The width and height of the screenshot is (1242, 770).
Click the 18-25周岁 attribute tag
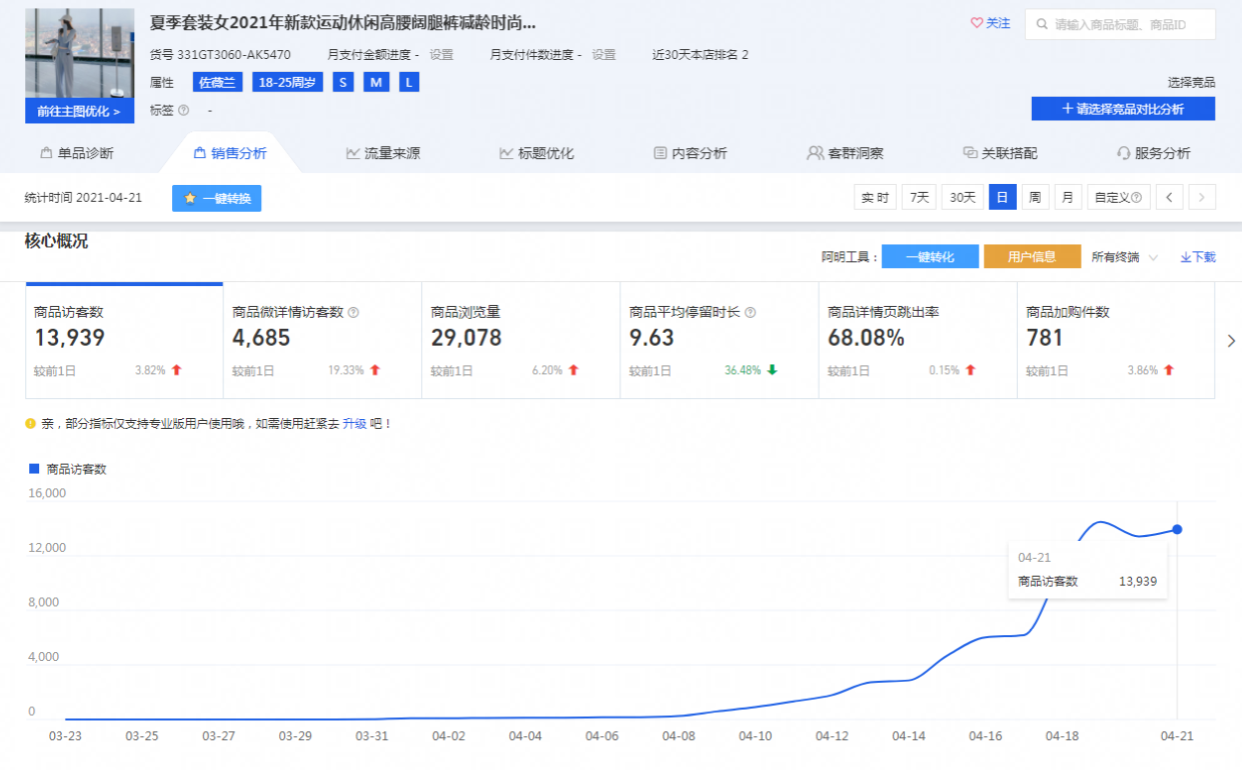[x=287, y=82]
